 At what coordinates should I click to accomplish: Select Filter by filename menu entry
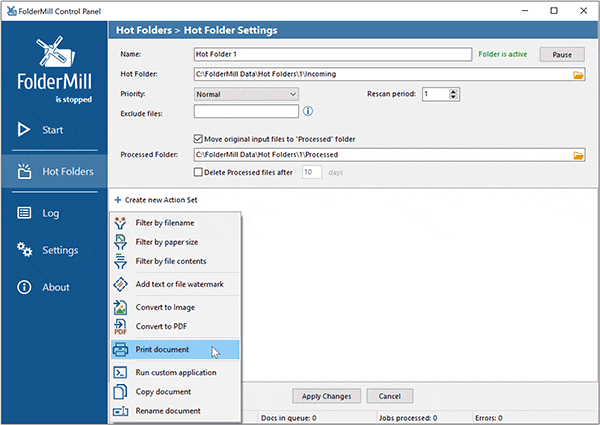(x=175, y=223)
